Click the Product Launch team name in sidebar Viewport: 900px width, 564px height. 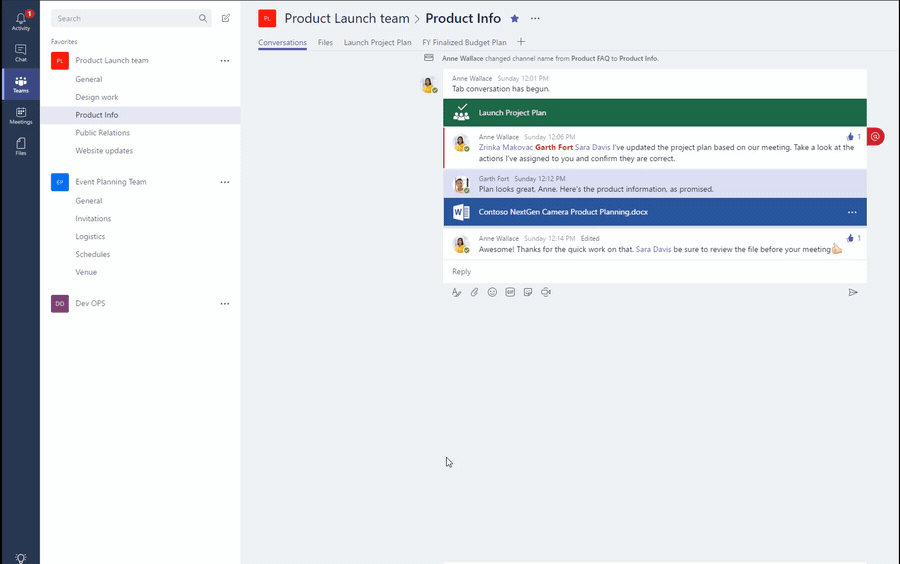coord(112,60)
